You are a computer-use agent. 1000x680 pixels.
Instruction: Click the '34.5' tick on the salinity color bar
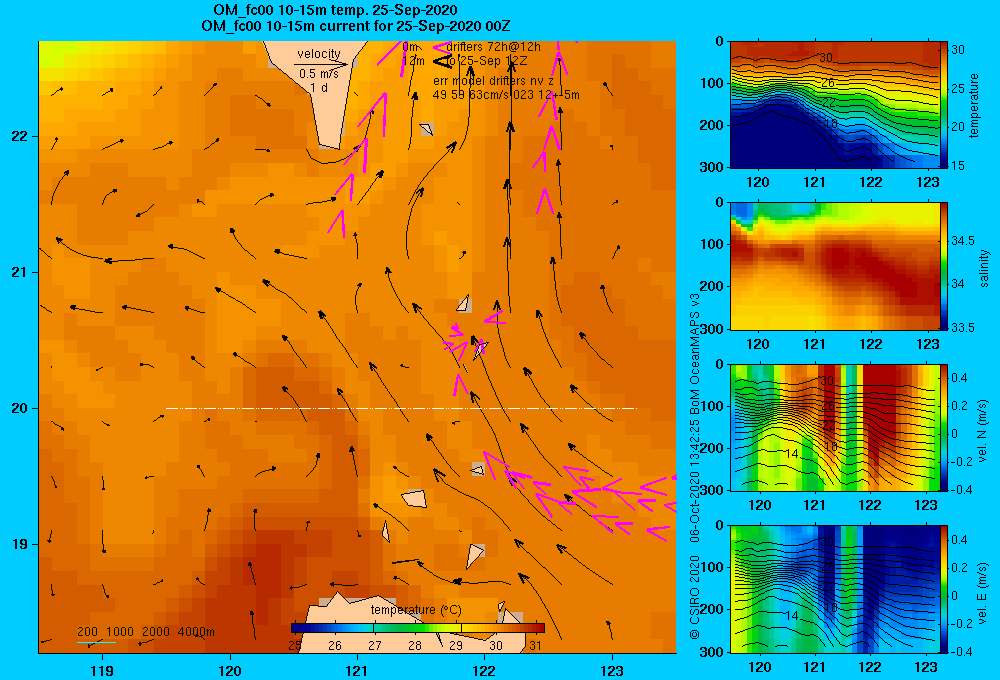pyautogui.click(x=962, y=240)
